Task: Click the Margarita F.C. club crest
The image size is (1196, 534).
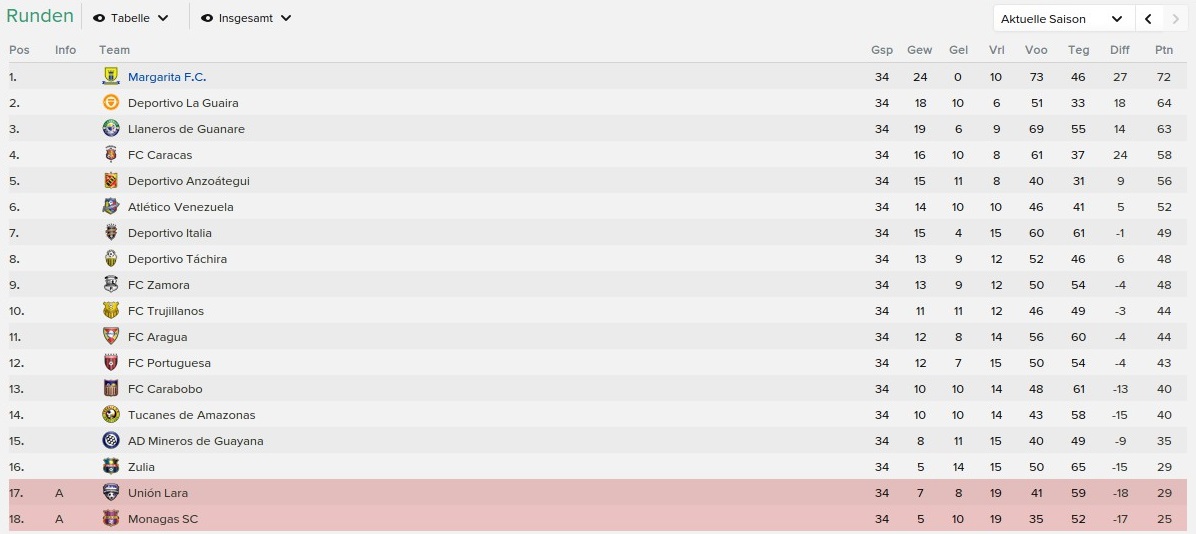Action: (111, 76)
